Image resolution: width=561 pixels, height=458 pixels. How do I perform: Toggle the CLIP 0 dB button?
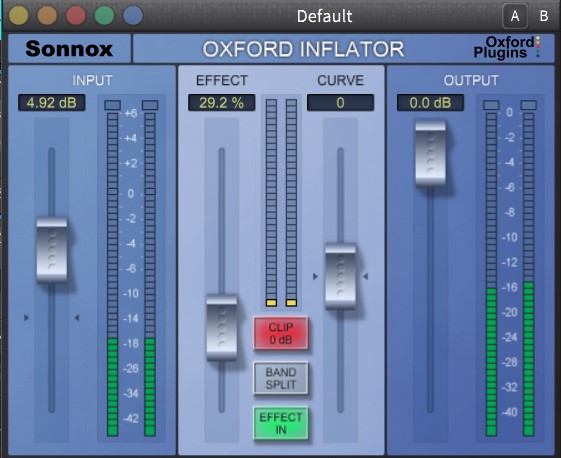tap(281, 333)
